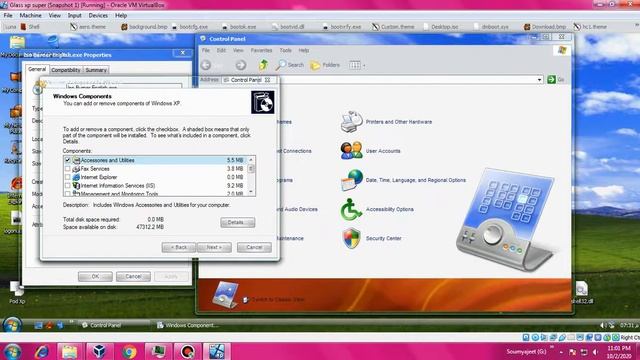Open the User Accounts icon
This screenshot has width=640, height=360.
click(351, 151)
